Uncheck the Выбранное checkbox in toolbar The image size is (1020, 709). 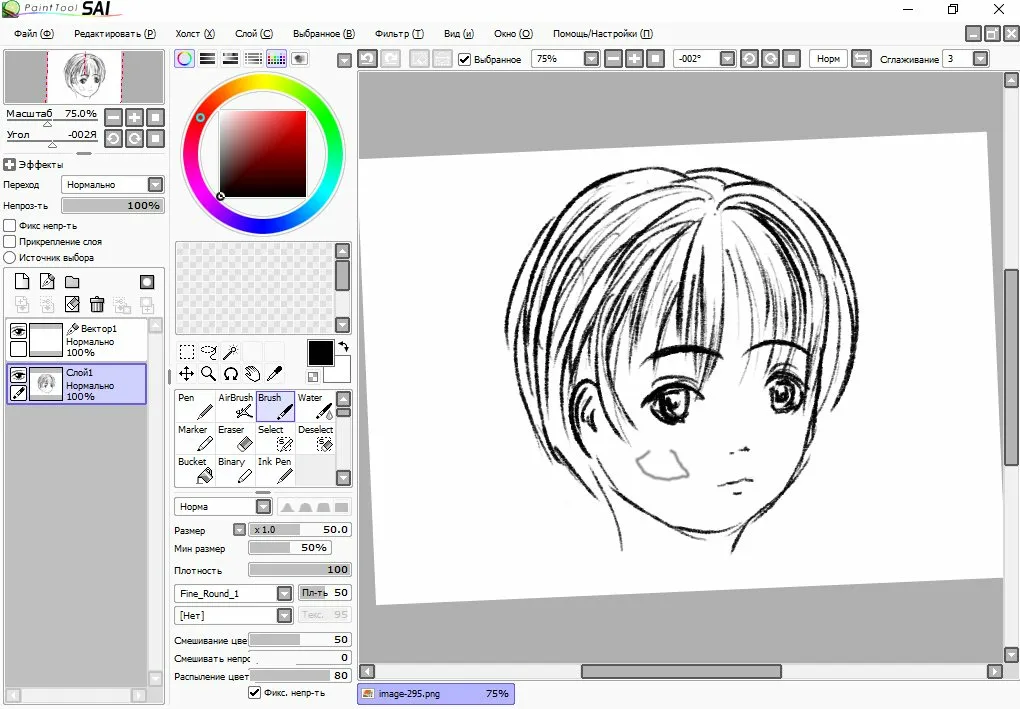tap(464, 59)
